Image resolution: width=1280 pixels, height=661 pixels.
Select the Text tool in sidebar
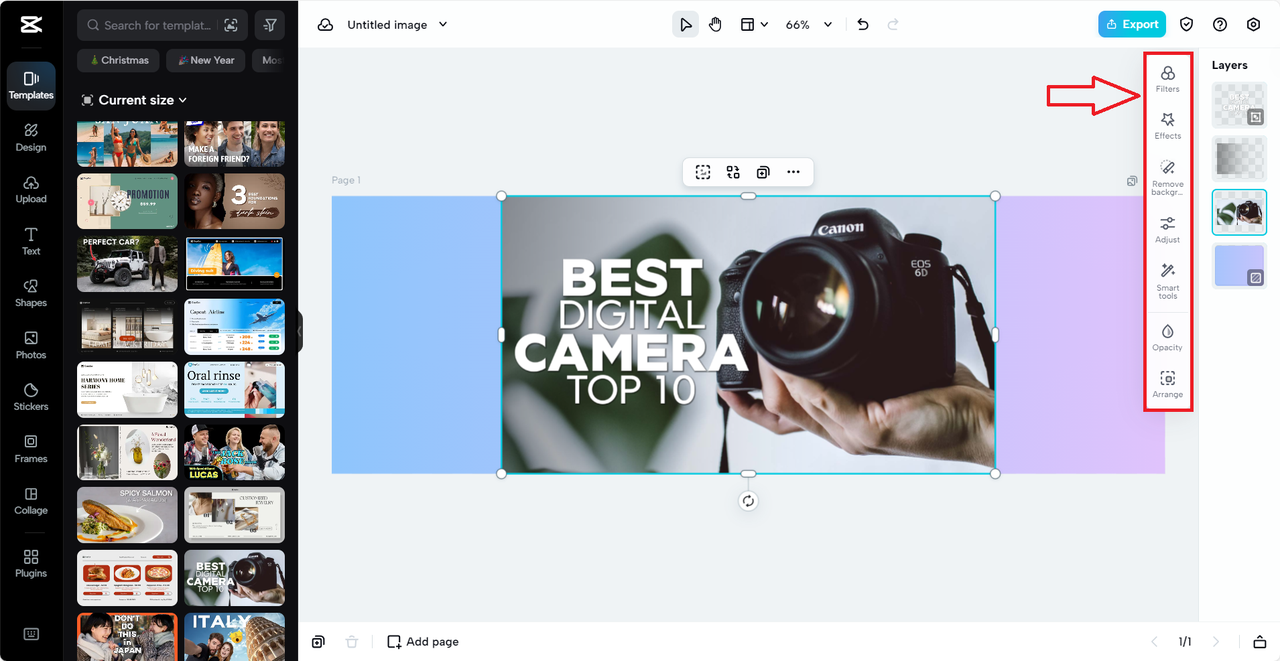[31, 241]
